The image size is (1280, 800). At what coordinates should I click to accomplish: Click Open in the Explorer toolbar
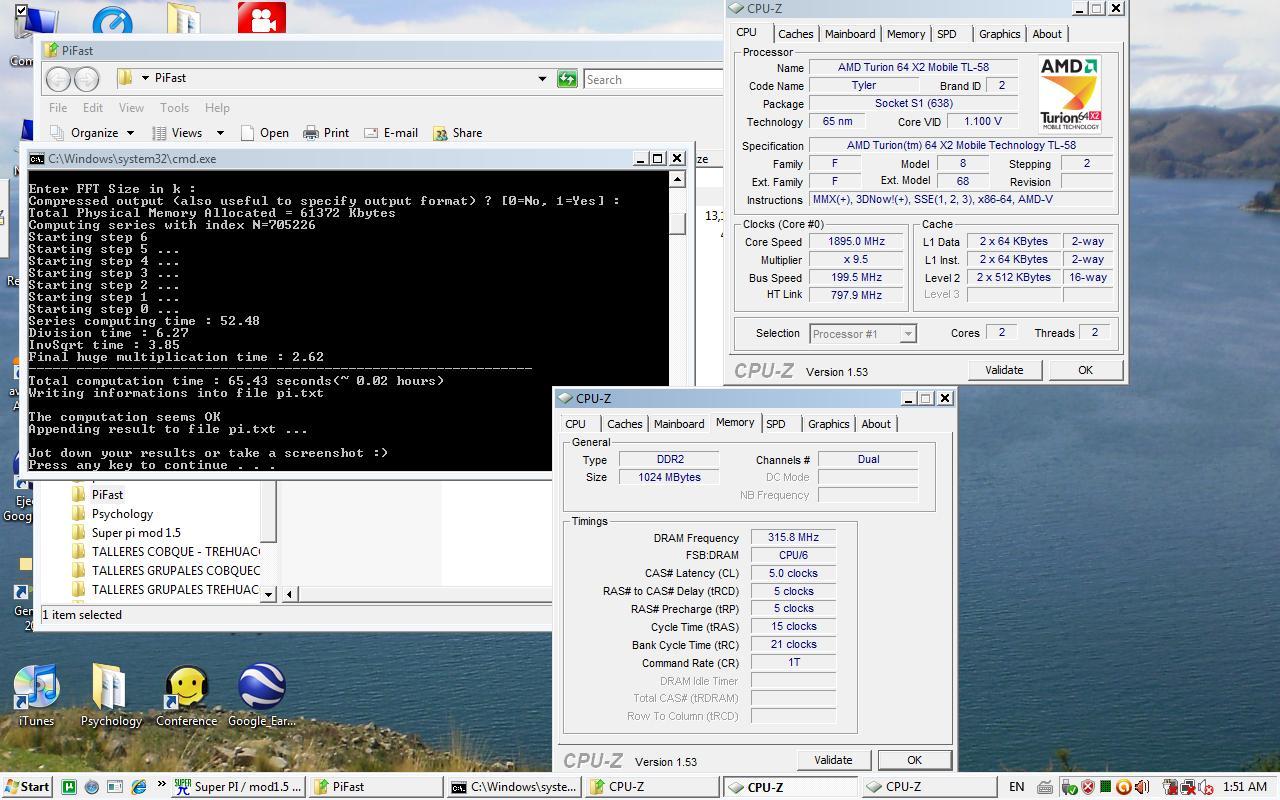point(263,132)
